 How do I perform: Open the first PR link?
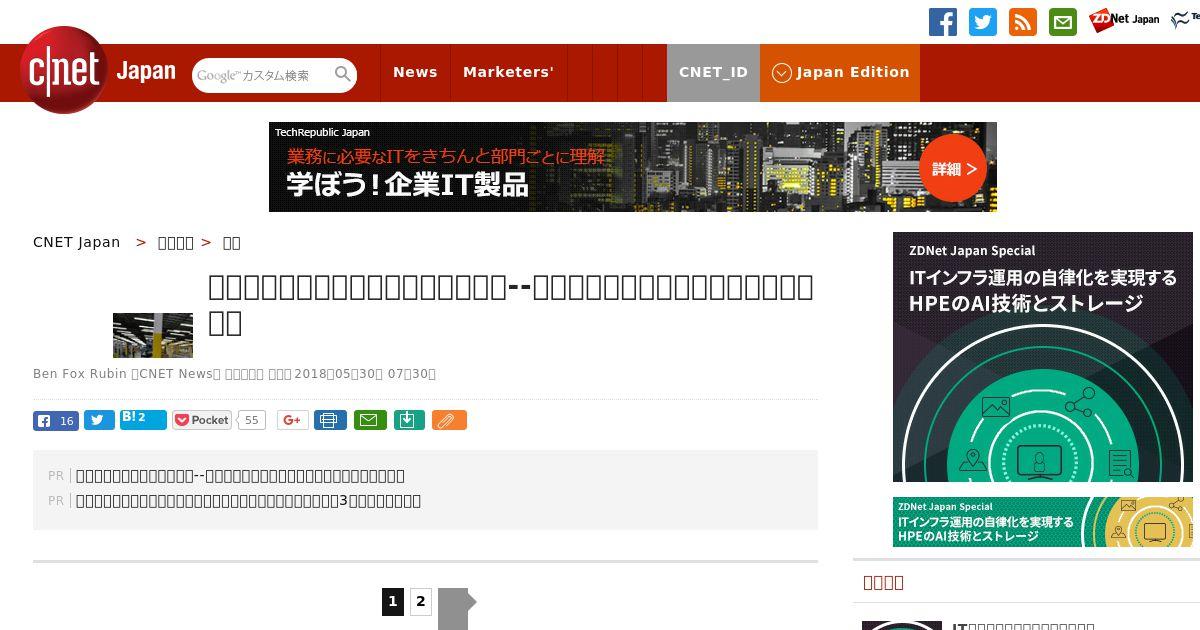pos(240,476)
